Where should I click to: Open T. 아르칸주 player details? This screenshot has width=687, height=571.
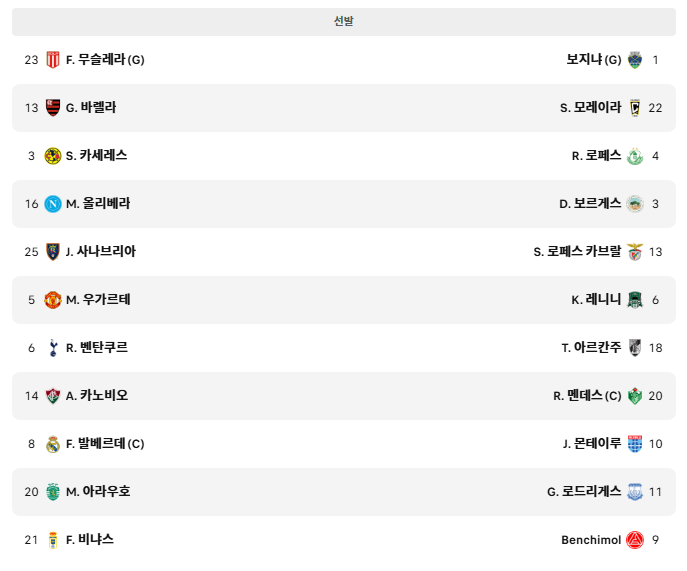(591, 348)
